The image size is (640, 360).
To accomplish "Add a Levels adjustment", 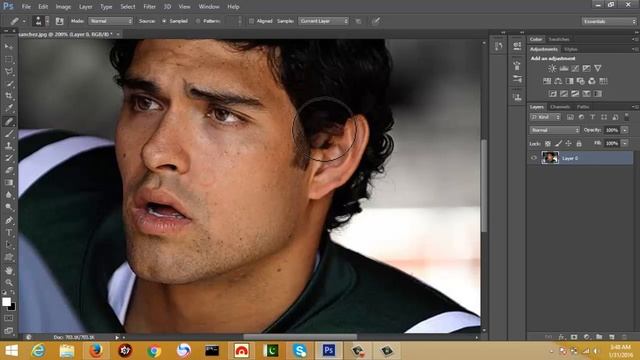I will [564, 69].
